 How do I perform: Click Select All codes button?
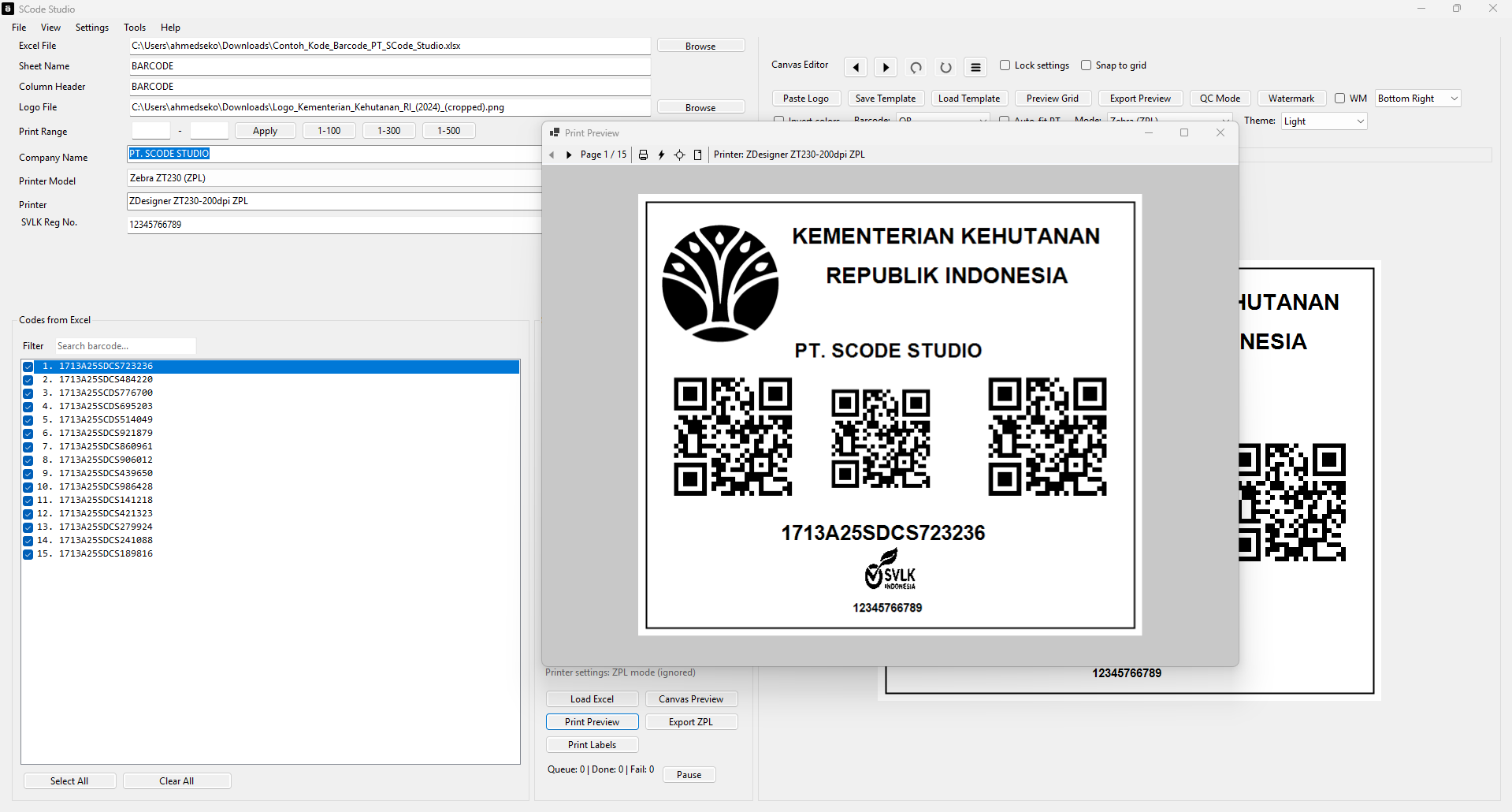[69, 781]
